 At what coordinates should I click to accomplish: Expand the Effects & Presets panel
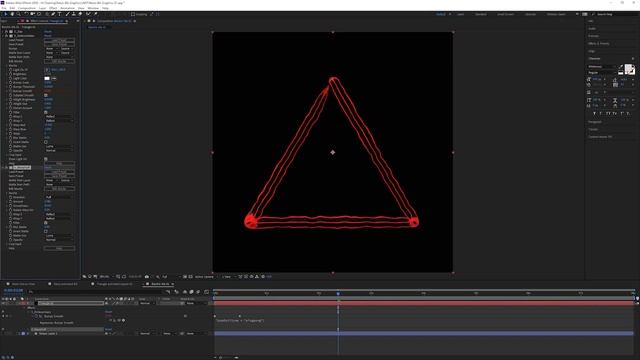coord(599,43)
